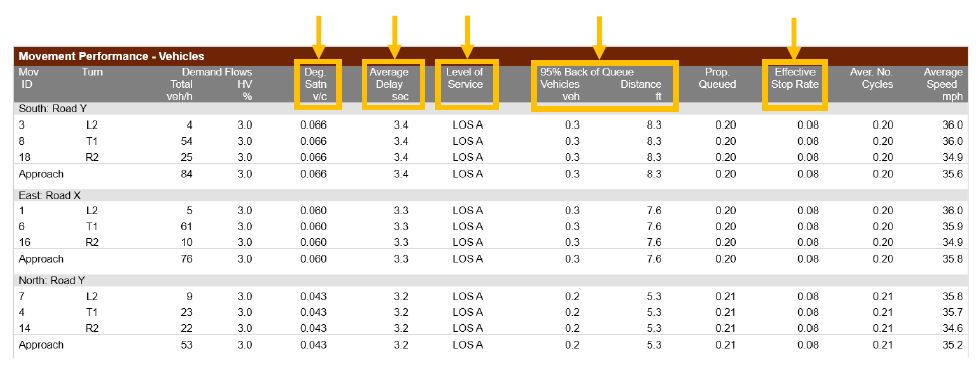The height and width of the screenshot is (372, 979).
Task: Select the Deg. Satn v/c column header
Action: (318, 84)
